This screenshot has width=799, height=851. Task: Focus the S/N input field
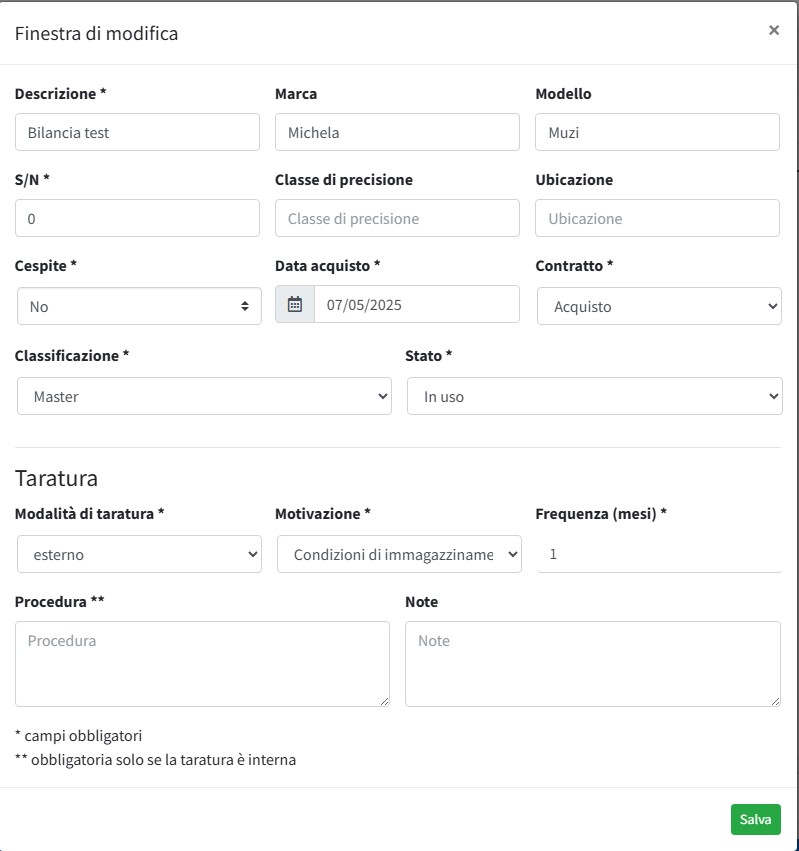point(137,218)
